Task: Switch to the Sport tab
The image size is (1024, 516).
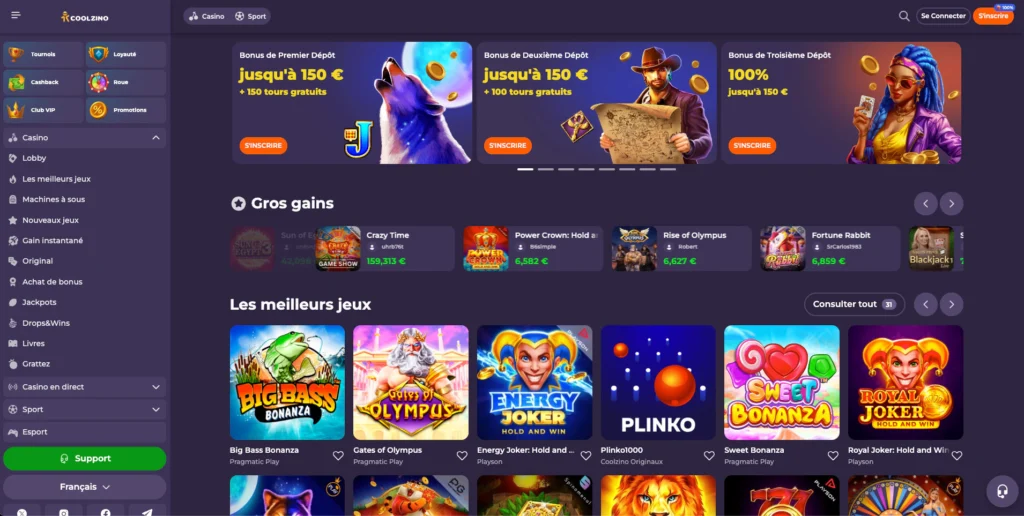Action: (x=250, y=16)
